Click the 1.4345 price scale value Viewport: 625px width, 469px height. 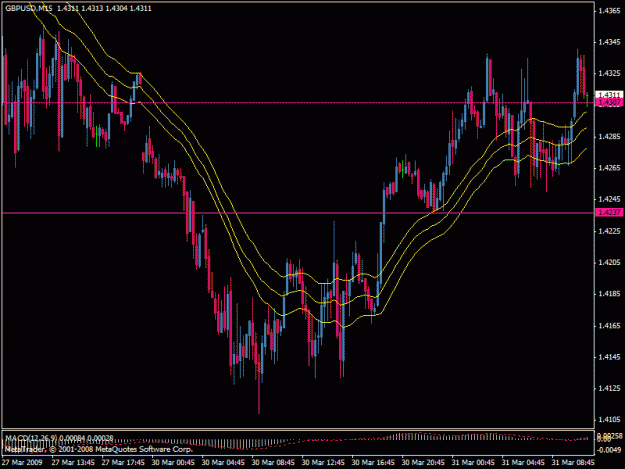tap(609, 42)
